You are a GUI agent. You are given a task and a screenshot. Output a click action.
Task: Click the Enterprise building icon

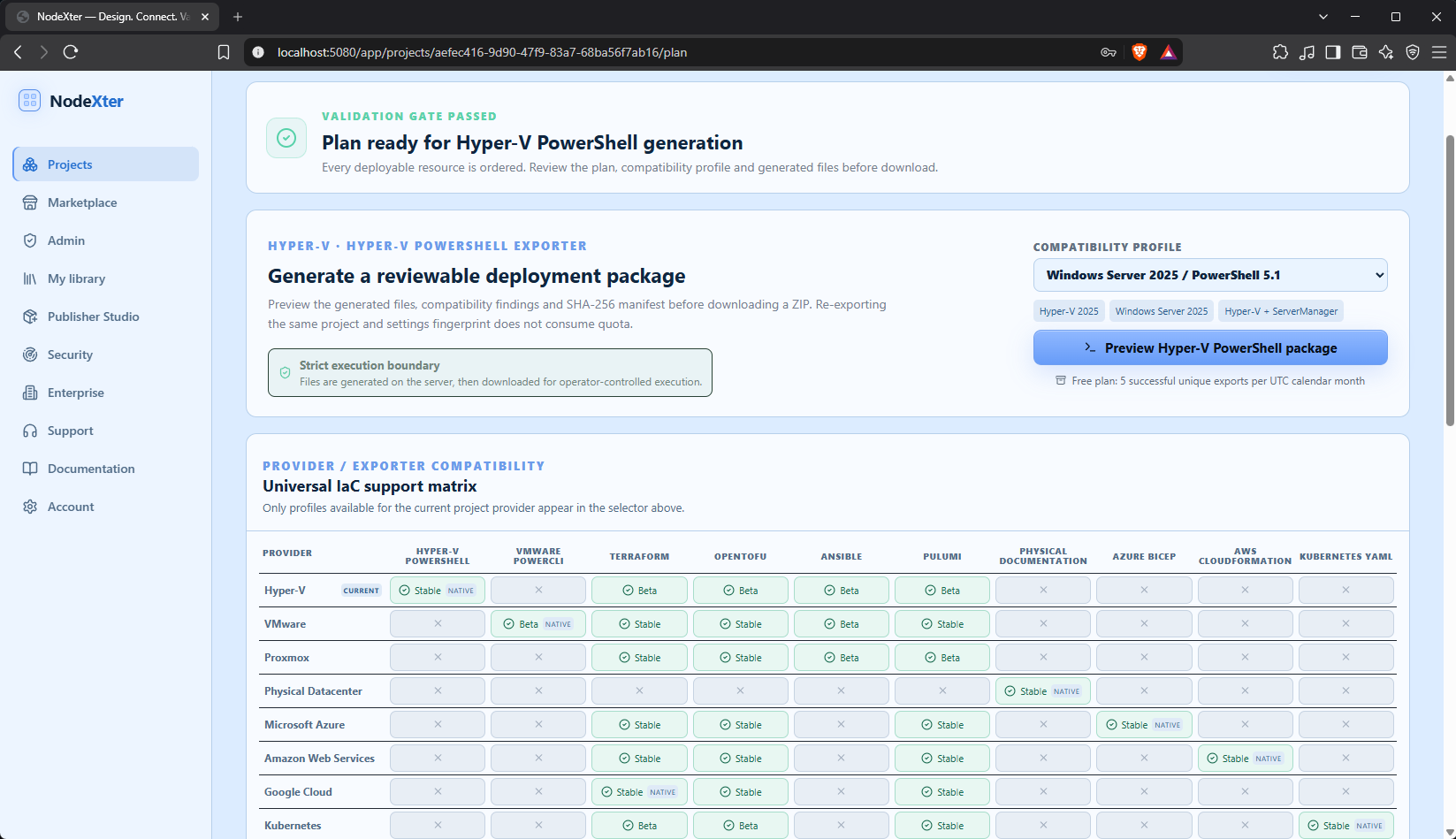coord(30,393)
